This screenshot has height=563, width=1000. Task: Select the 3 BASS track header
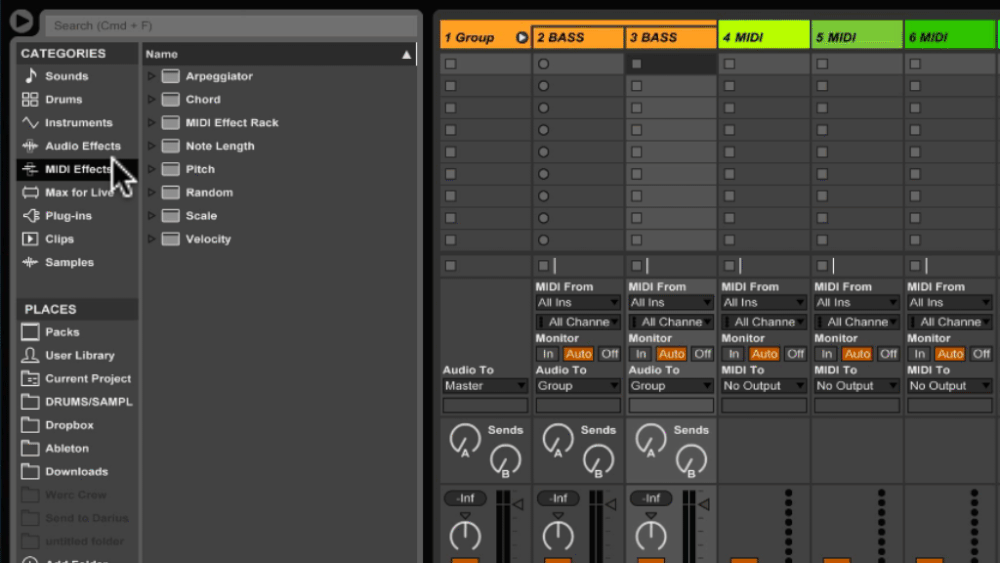point(671,38)
